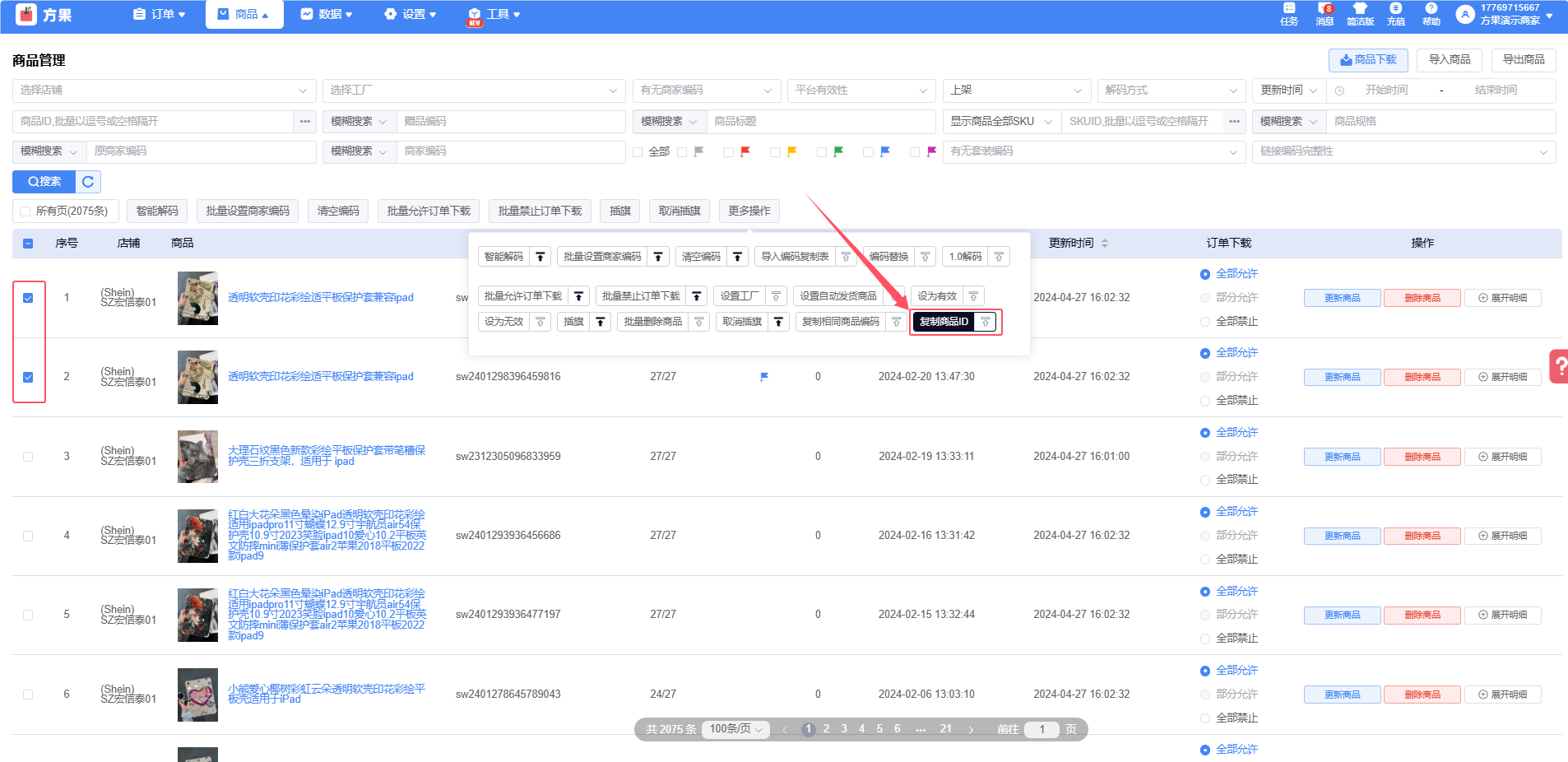Screen dimensions: 1568x762
Task: Open the 100条/页 page size dropdown
Action: (736, 729)
